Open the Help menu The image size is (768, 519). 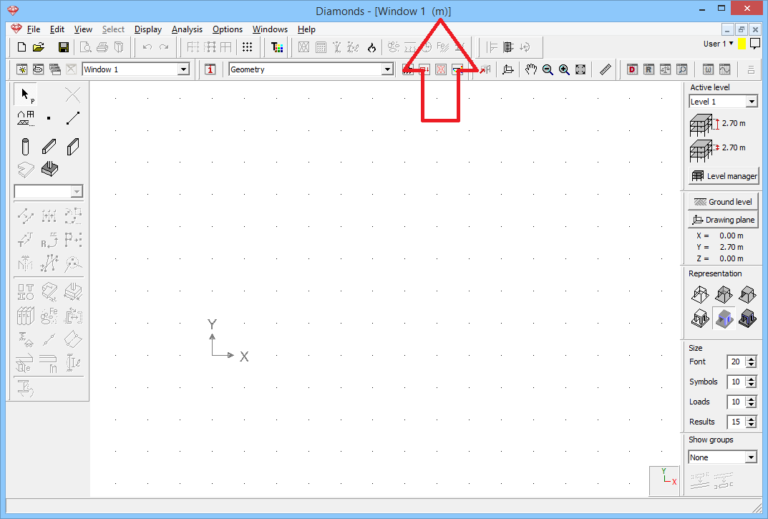click(x=307, y=29)
